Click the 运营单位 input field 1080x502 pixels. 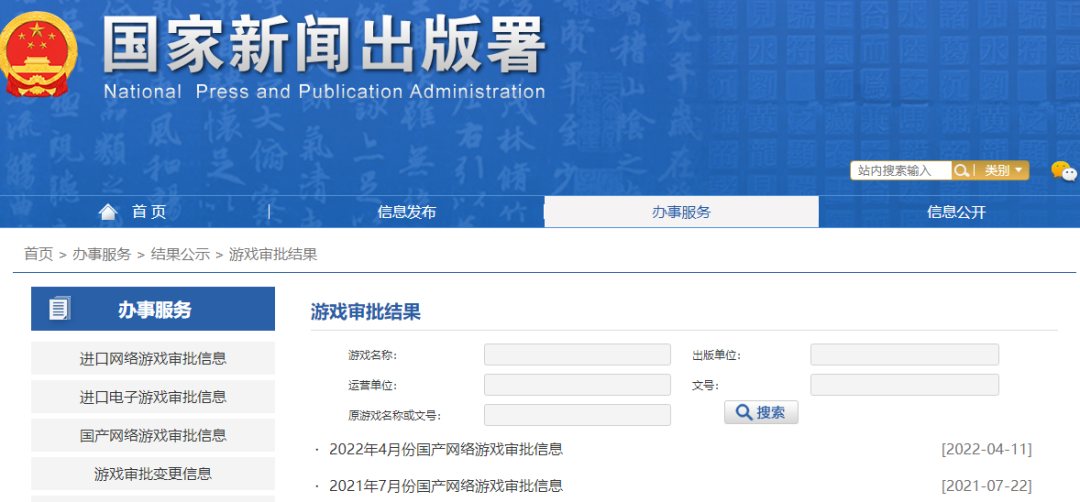point(577,385)
